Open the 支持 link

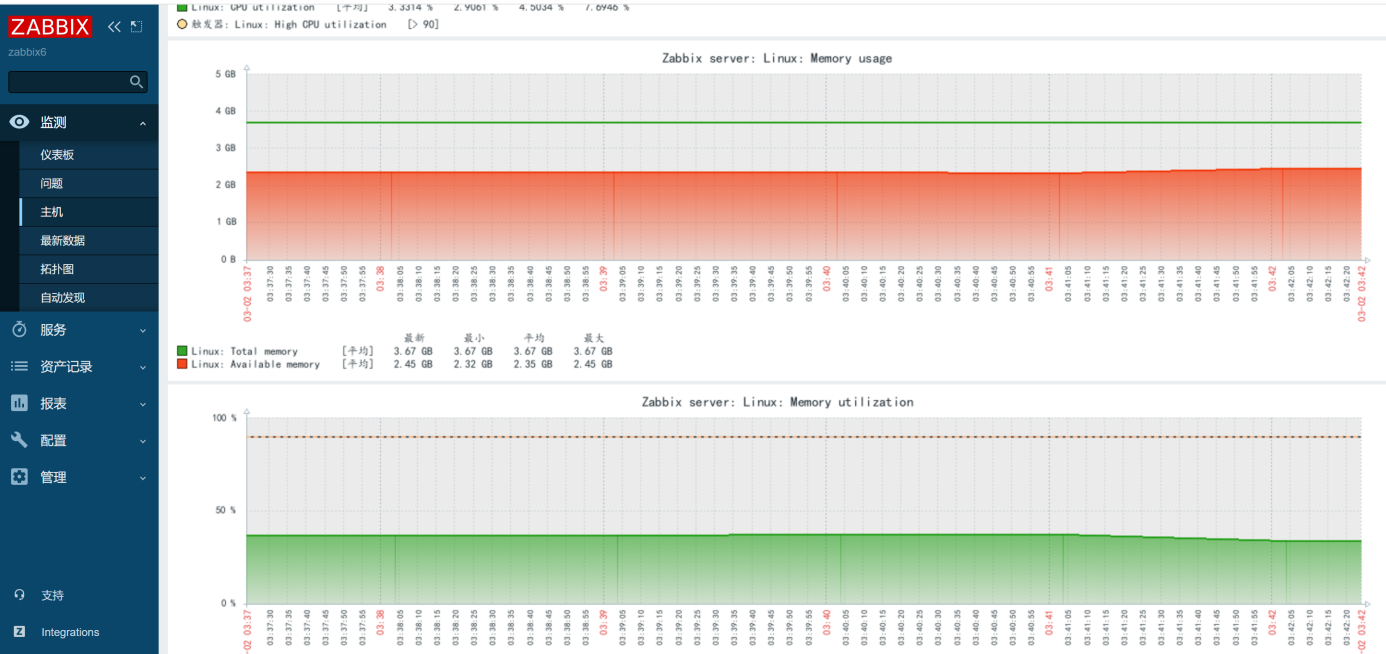[x=52, y=595]
